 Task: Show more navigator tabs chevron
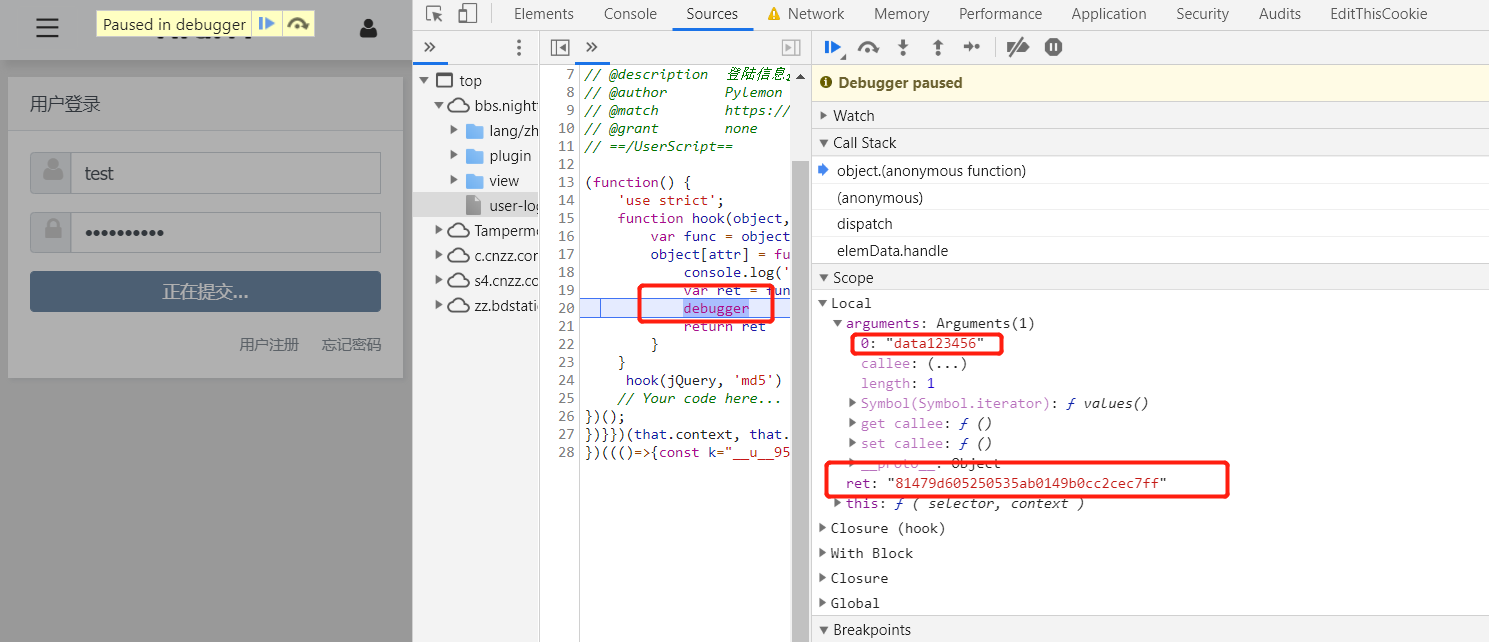430,47
